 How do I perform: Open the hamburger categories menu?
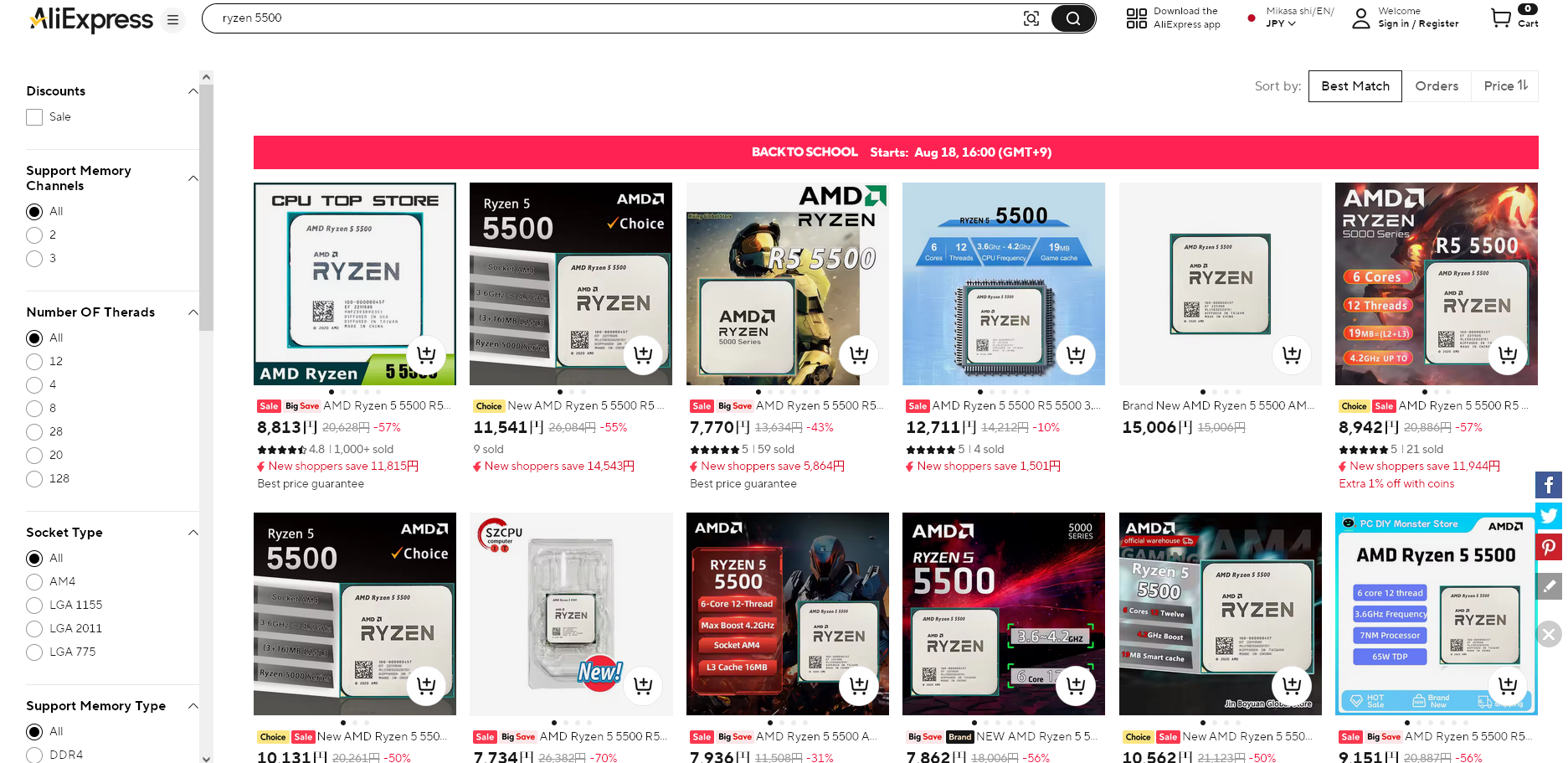pyautogui.click(x=172, y=19)
